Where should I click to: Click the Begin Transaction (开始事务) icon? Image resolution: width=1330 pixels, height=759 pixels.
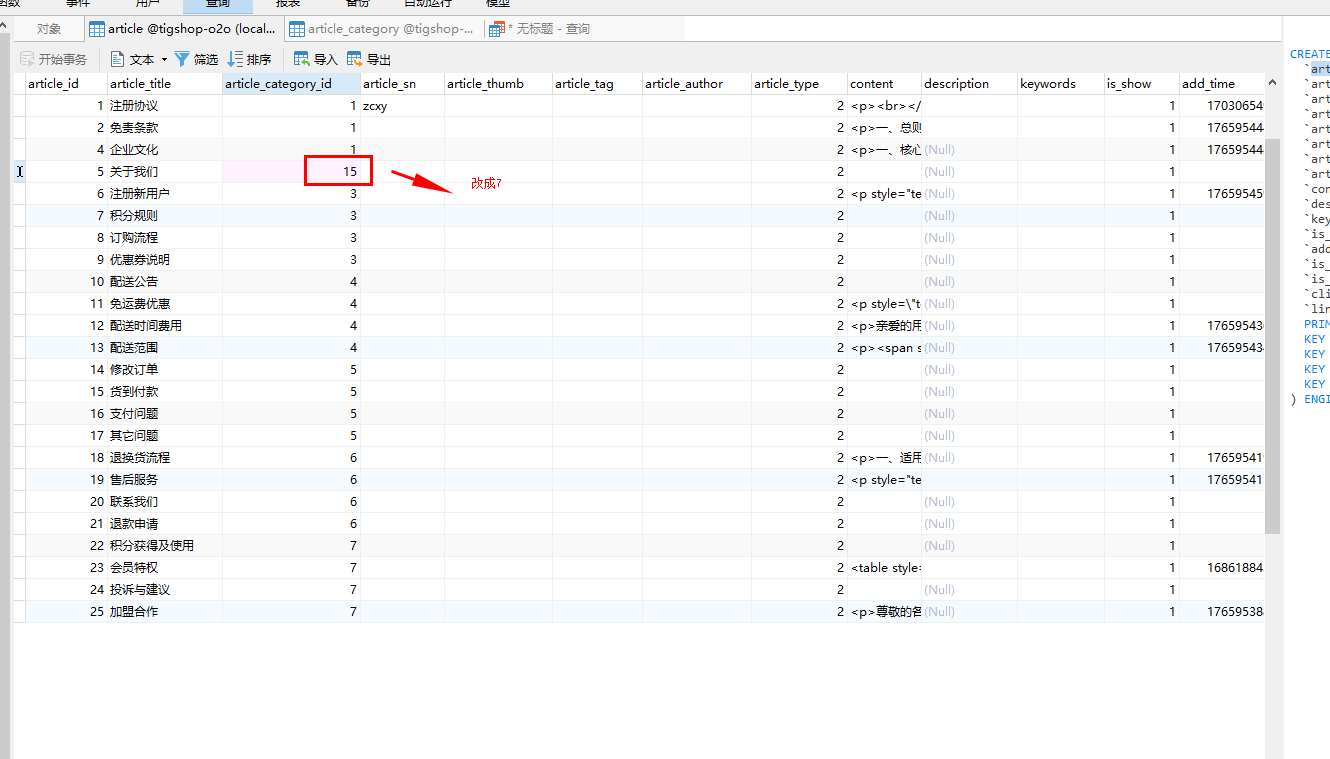27,60
